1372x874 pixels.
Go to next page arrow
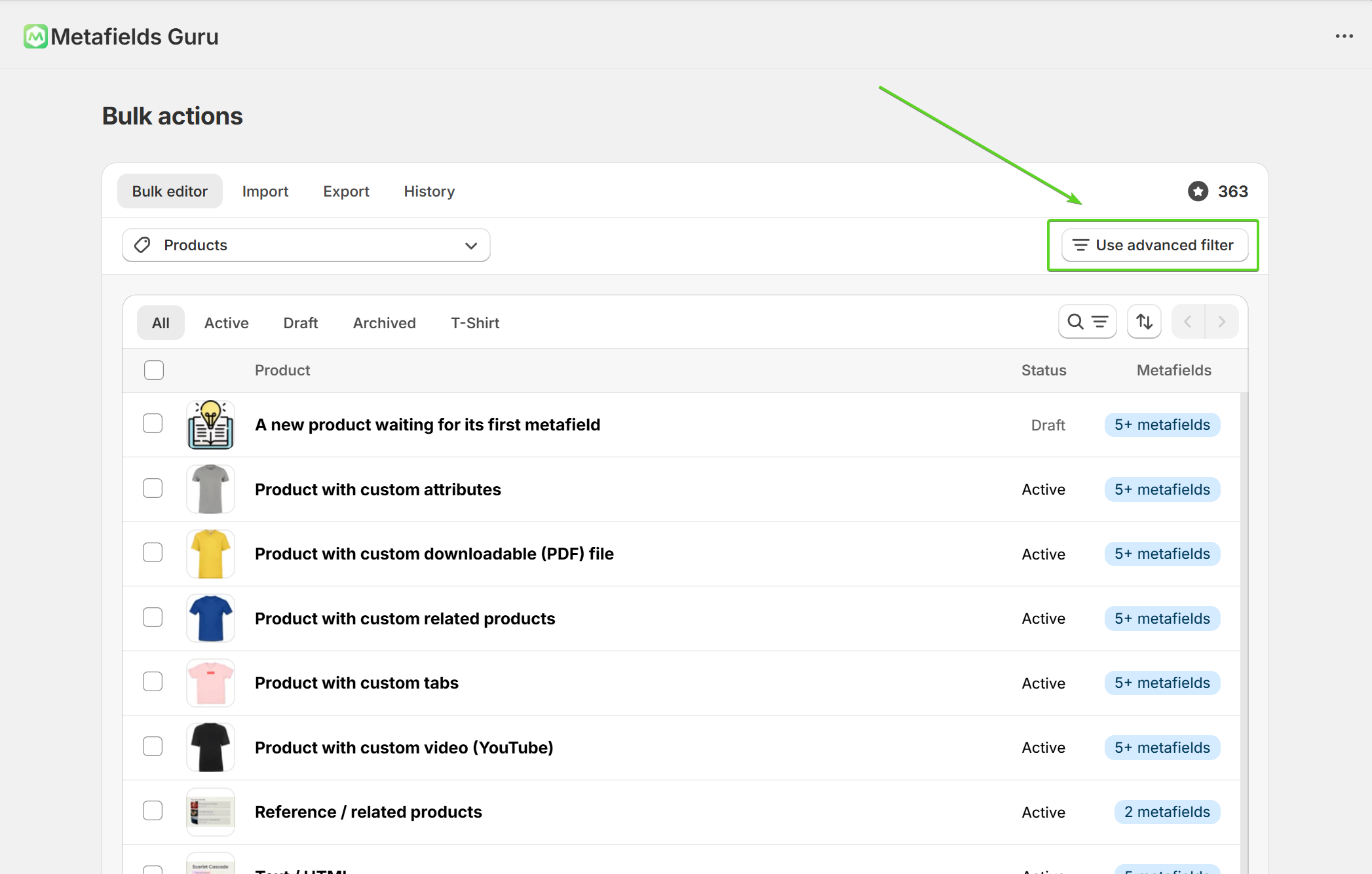point(1222,322)
